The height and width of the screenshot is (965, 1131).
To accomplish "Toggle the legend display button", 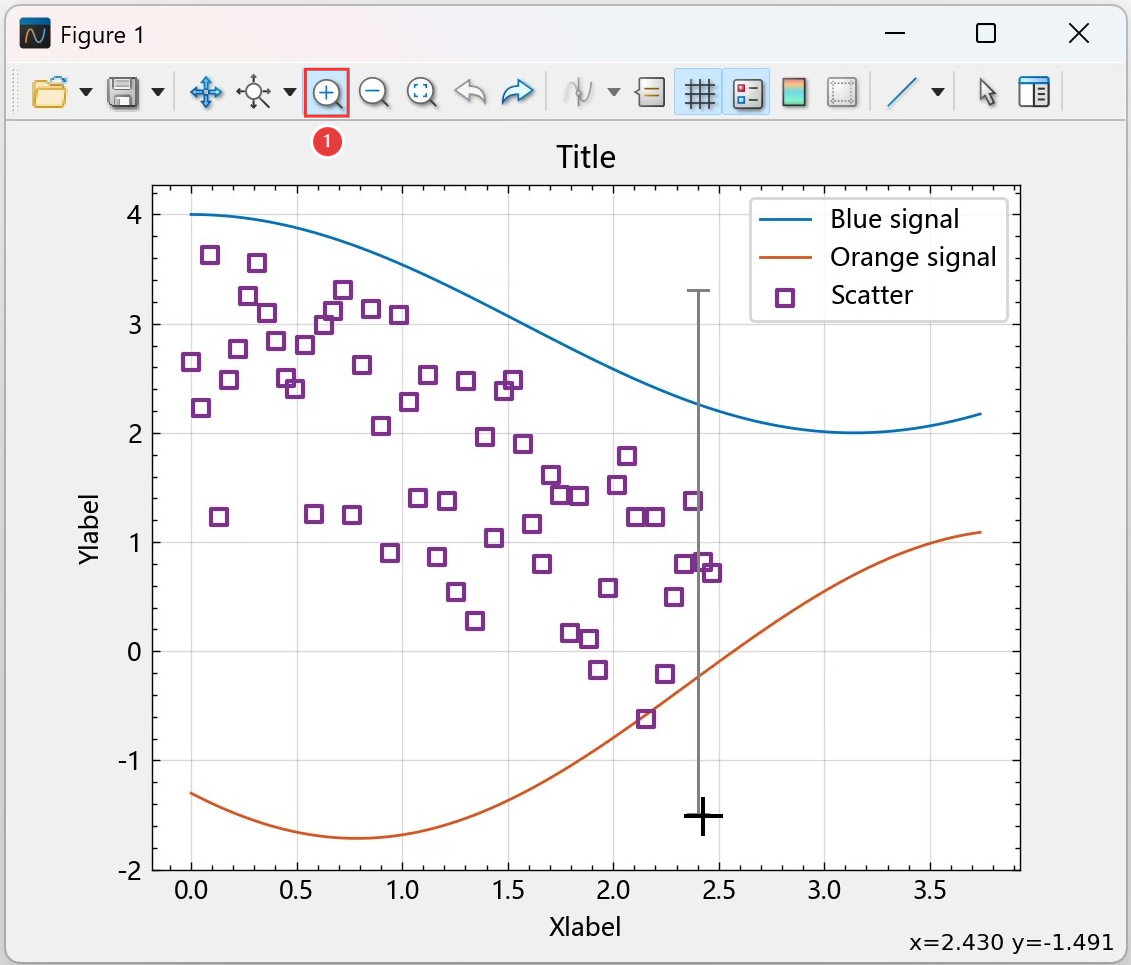I will tap(746, 93).
